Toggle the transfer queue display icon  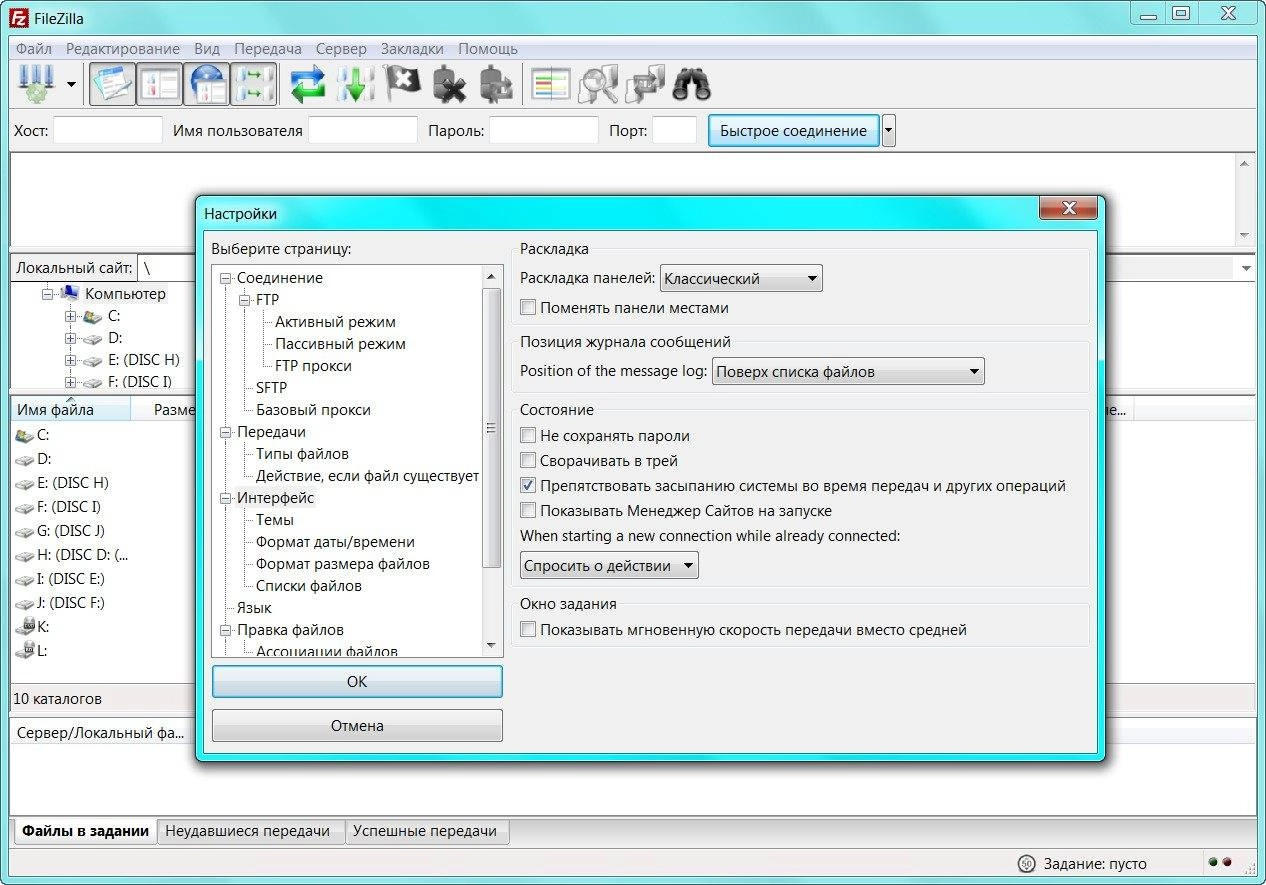pyautogui.click(x=253, y=84)
